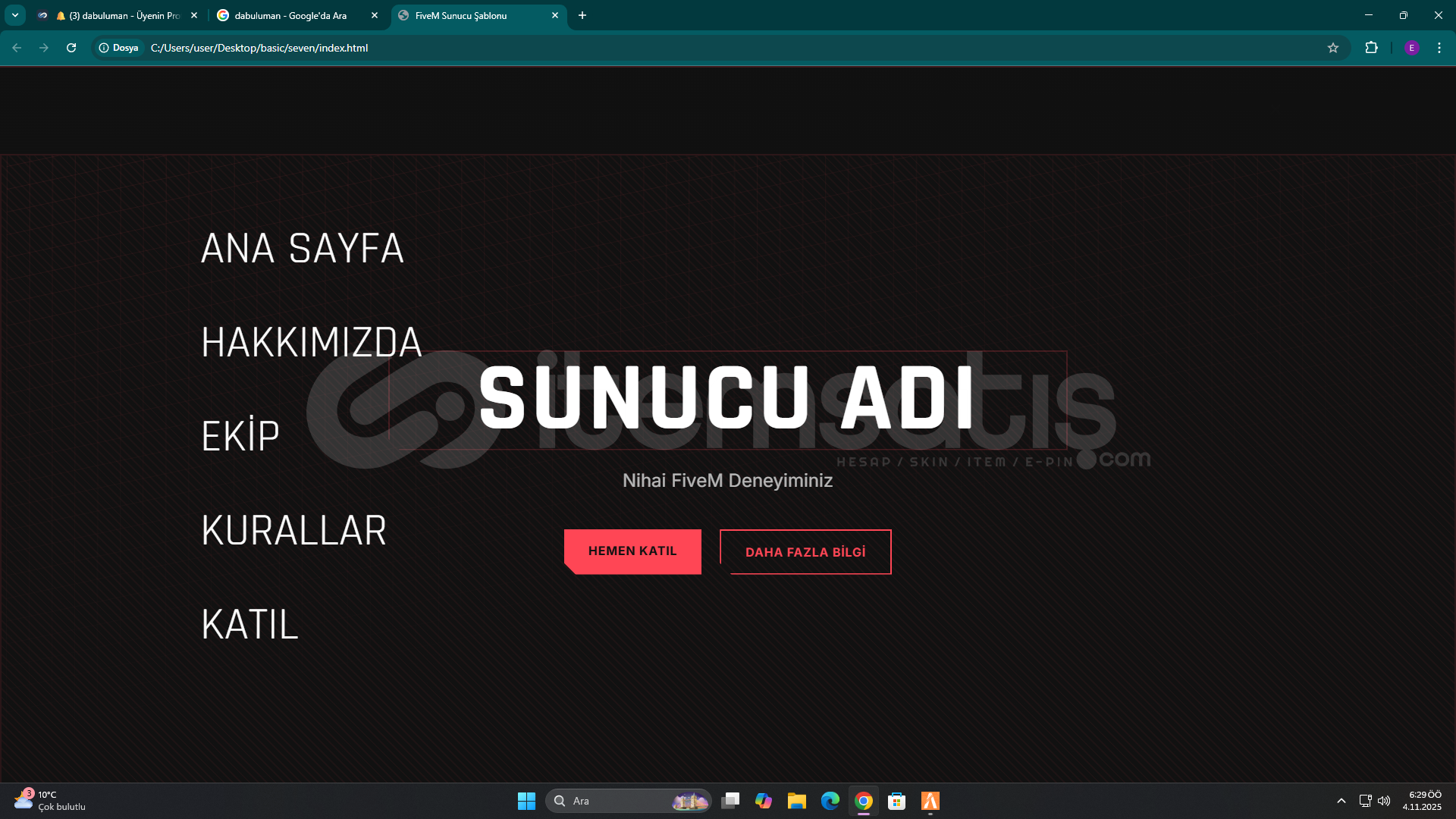
Task: Switch to dabuluman Google search tab
Action: coord(290,15)
